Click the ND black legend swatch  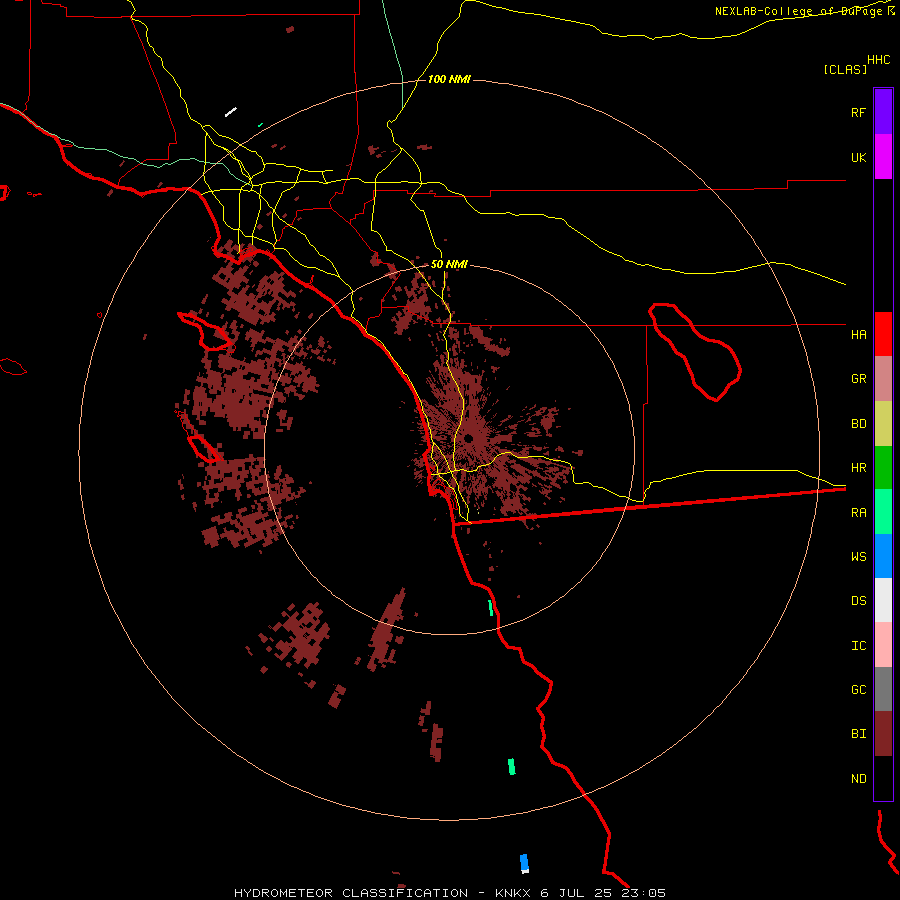tap(883, 778)
